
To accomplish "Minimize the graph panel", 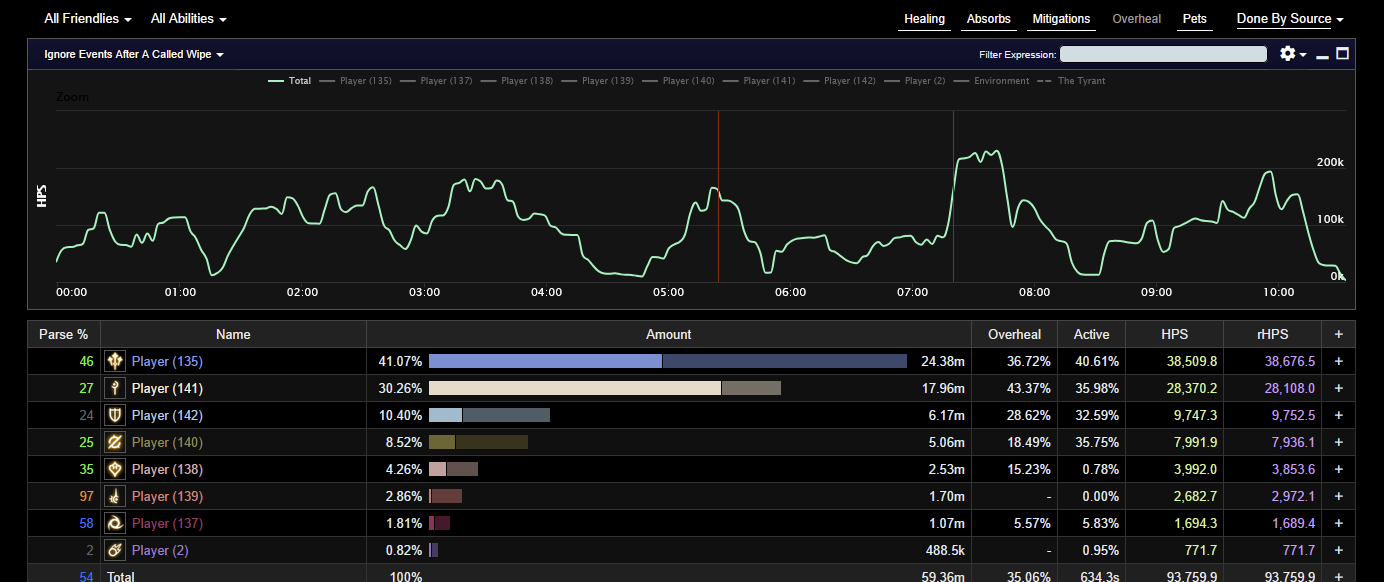I will 1322,55.
